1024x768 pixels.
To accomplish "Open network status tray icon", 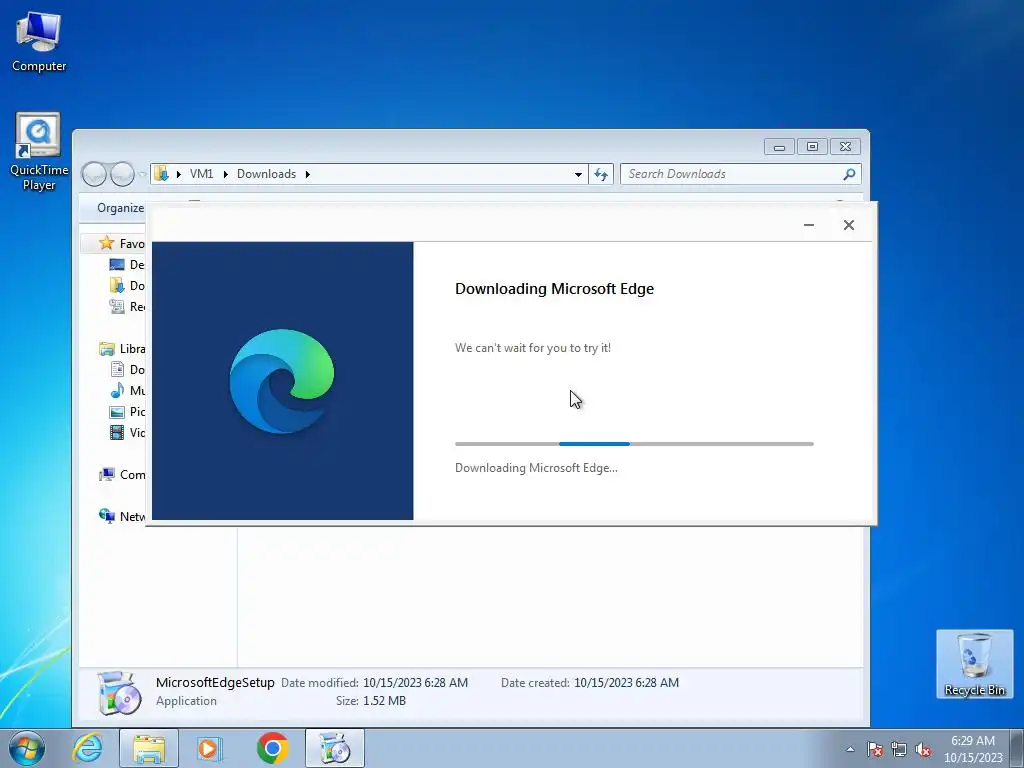I will 899,749.
